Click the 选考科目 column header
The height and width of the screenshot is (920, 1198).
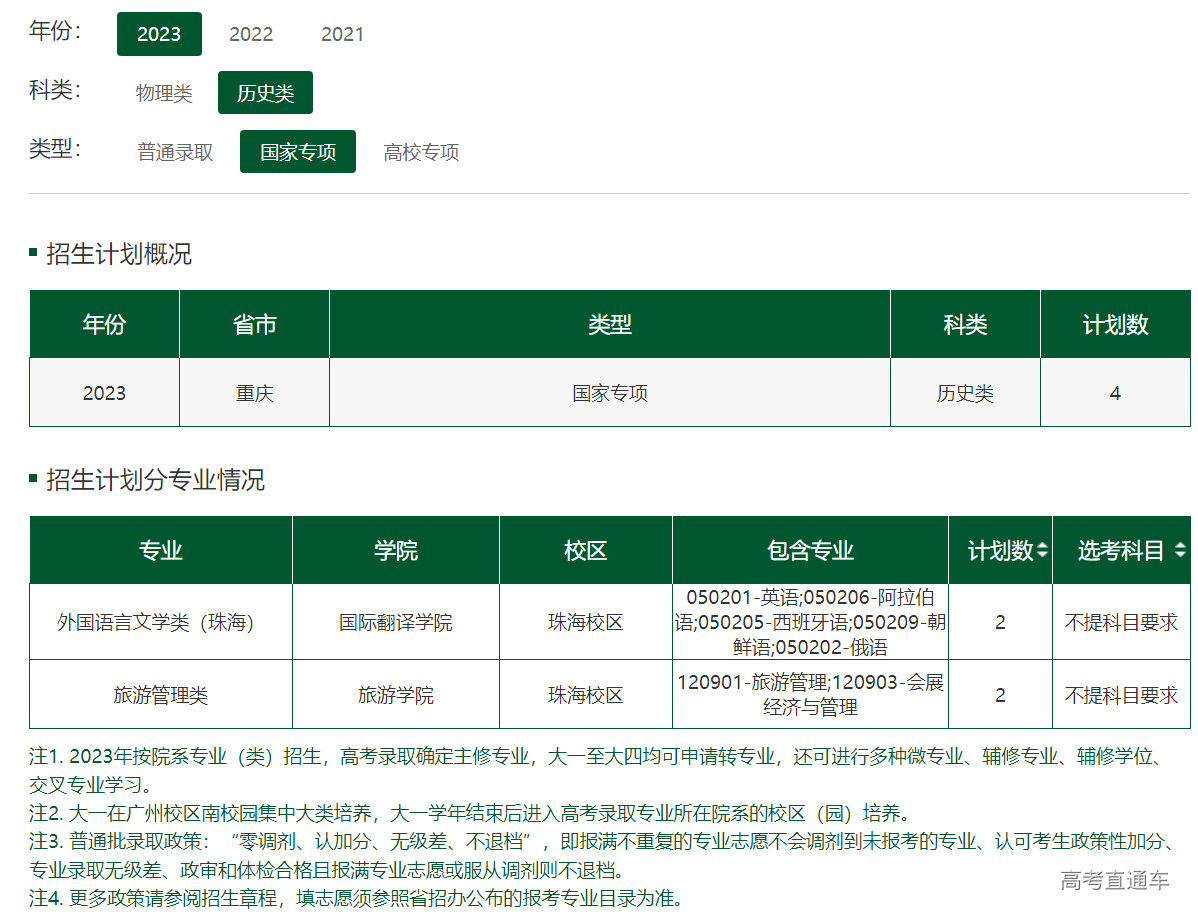(x=1120, y=551)
